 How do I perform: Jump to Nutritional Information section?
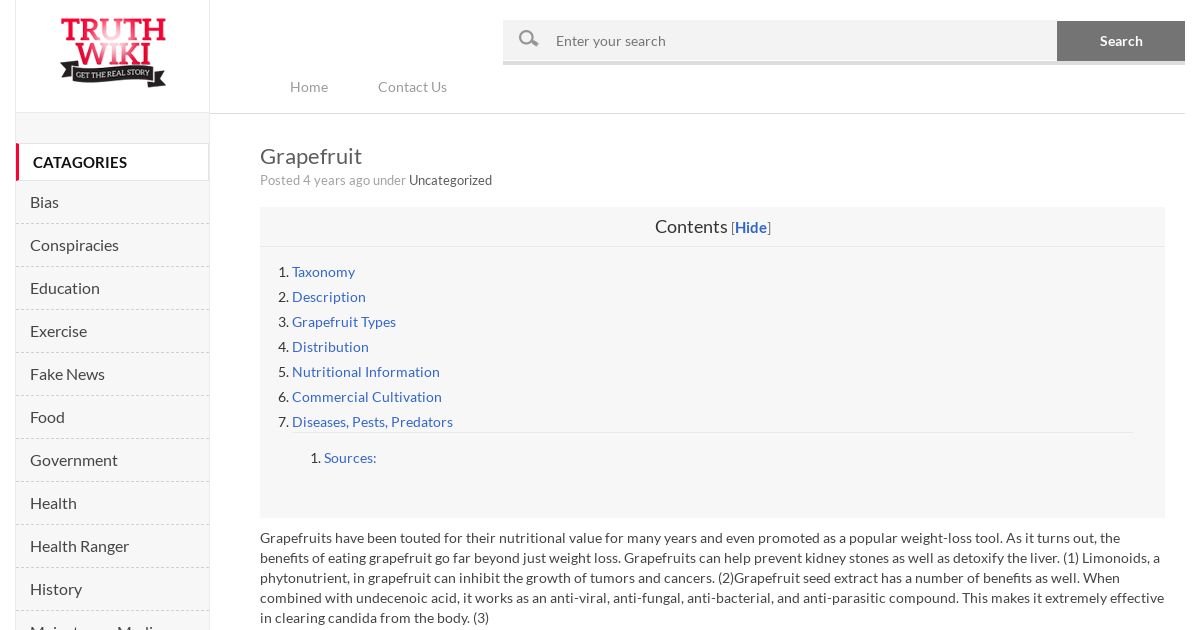[x=366, y=372]
